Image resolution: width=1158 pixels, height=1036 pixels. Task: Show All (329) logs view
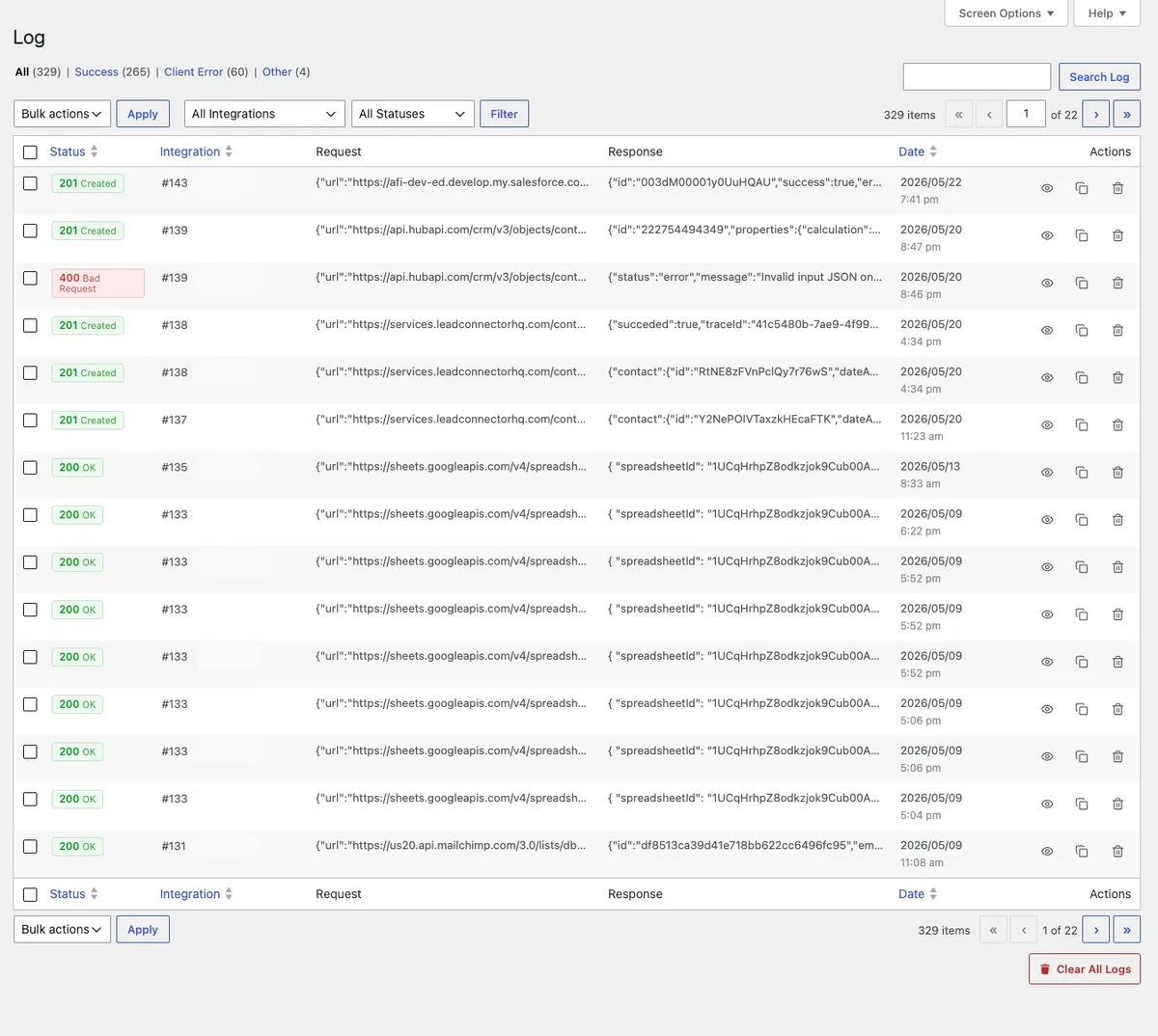[x=38, y=71]
